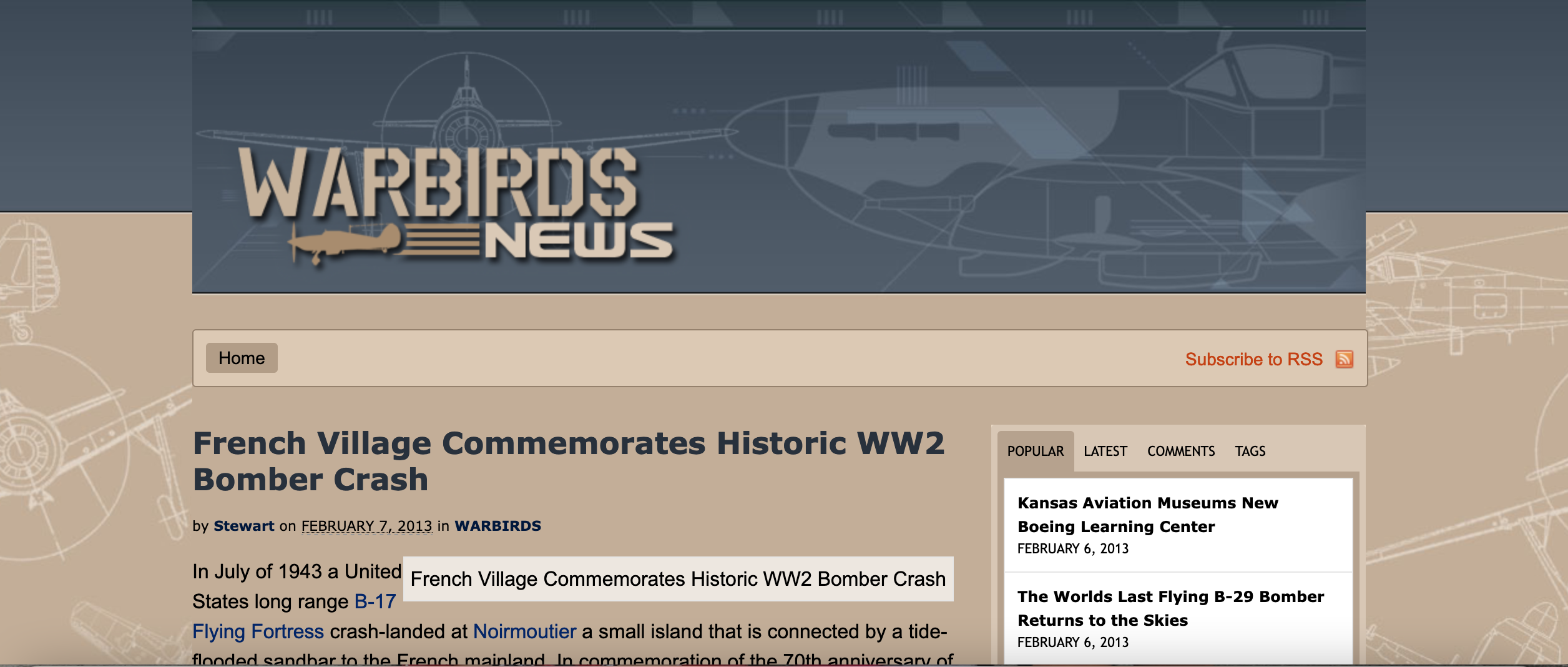1568x667 pixels.
Task: Open the TAGS tab
Action: tap(1250, 451)
